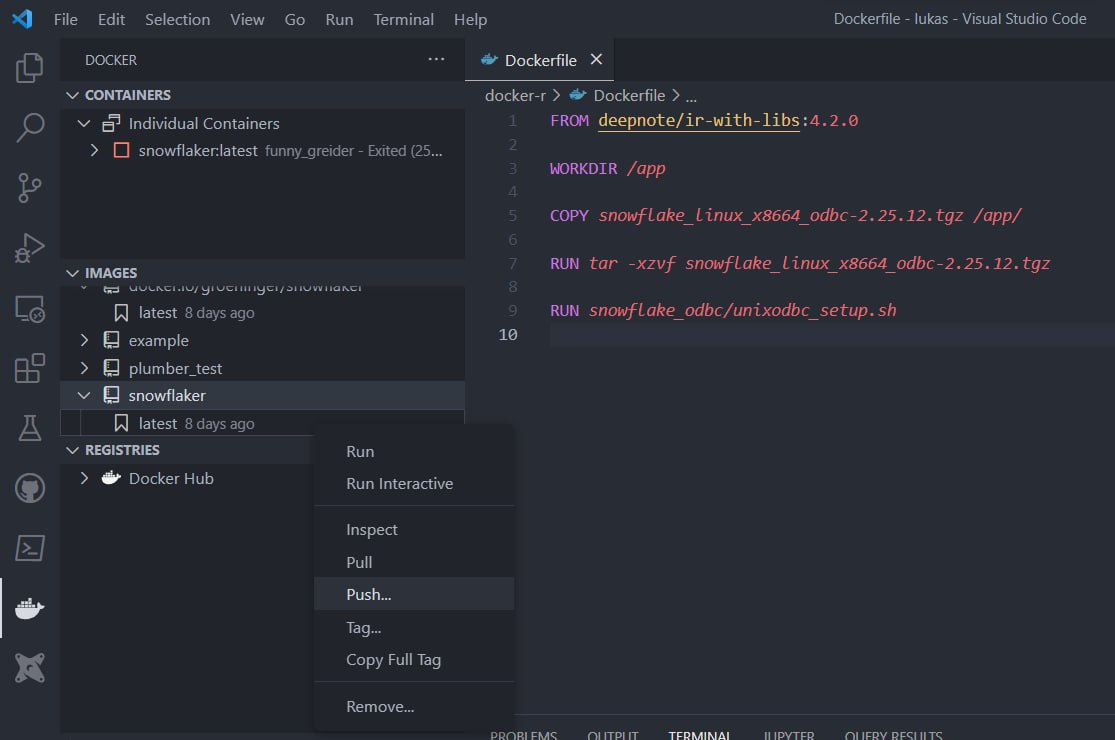Viewport: 1115px width, 740px height.
Task: Click the snowflaker image repository icon
Action: tap(111, 395)
